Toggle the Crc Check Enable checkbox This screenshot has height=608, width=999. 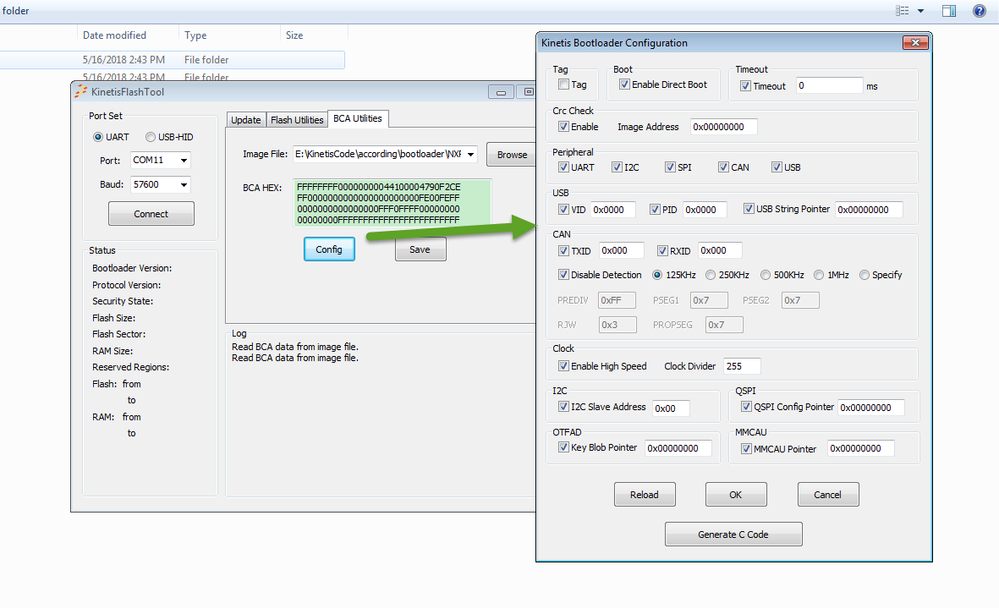click(563, 127)
